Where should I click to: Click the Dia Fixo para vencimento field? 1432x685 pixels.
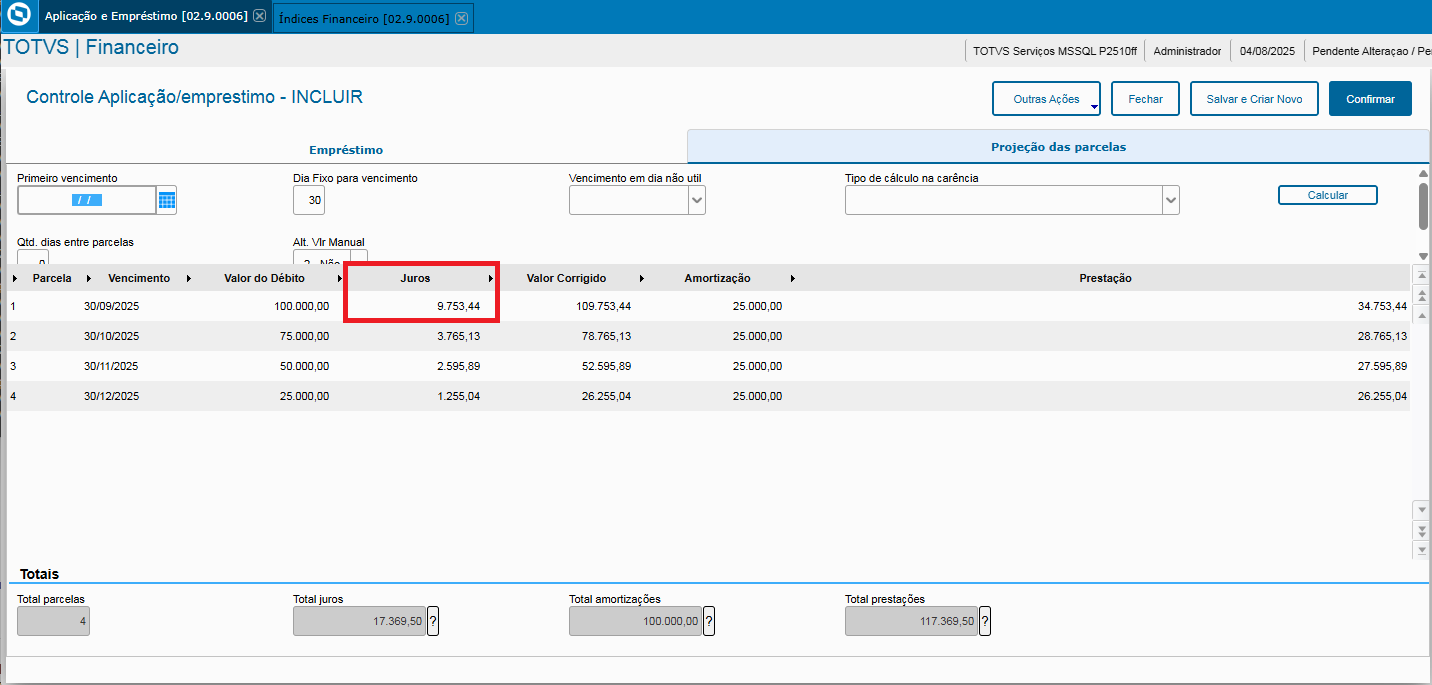click(309, 200)
